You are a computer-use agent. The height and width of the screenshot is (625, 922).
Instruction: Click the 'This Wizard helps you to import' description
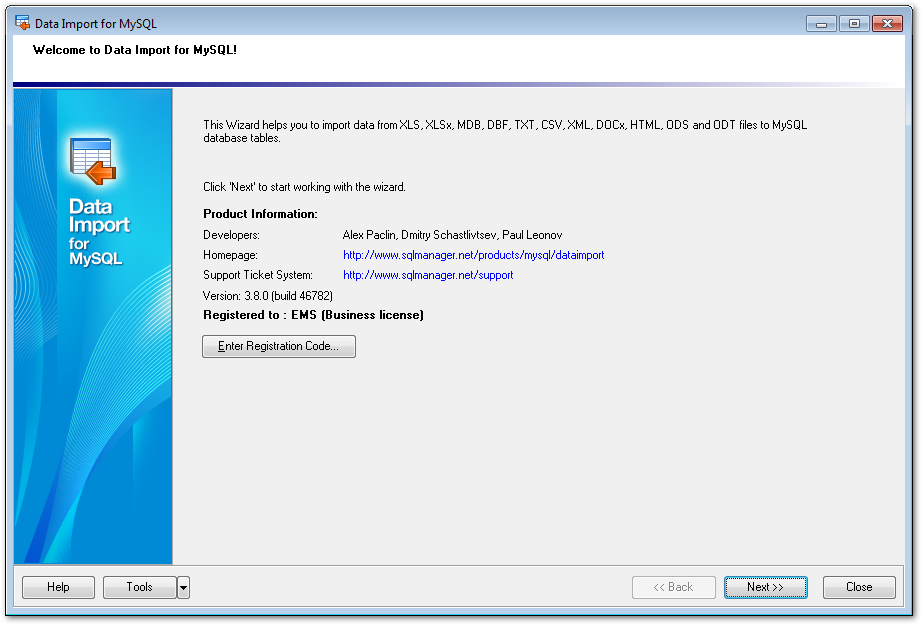(x=505, y=131)
